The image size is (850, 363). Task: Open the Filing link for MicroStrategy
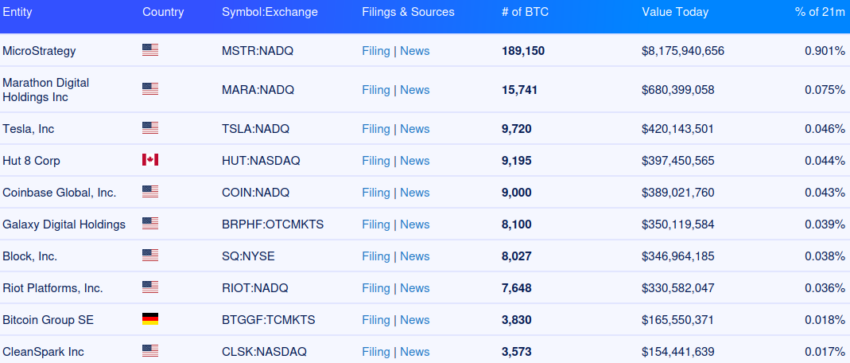376,51
